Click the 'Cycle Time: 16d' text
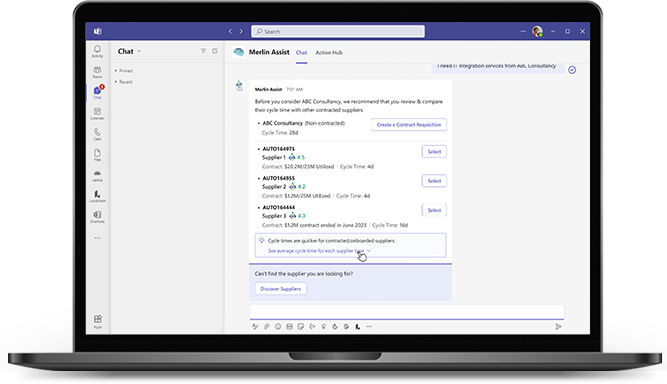This screenshot has height=384, width=667. (x=390, y=225)
